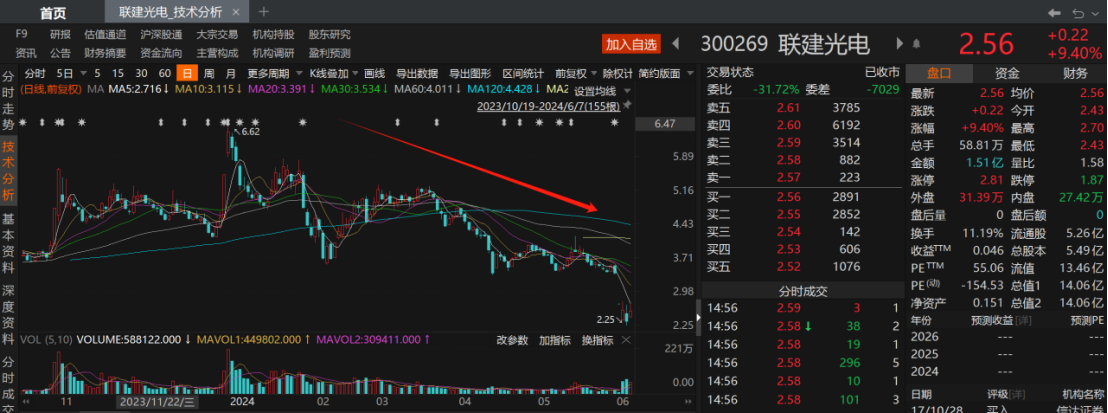Go to the previous stock with the left triangle
The height and width of the screenshot is (413, 1108).
pos(675,44)
